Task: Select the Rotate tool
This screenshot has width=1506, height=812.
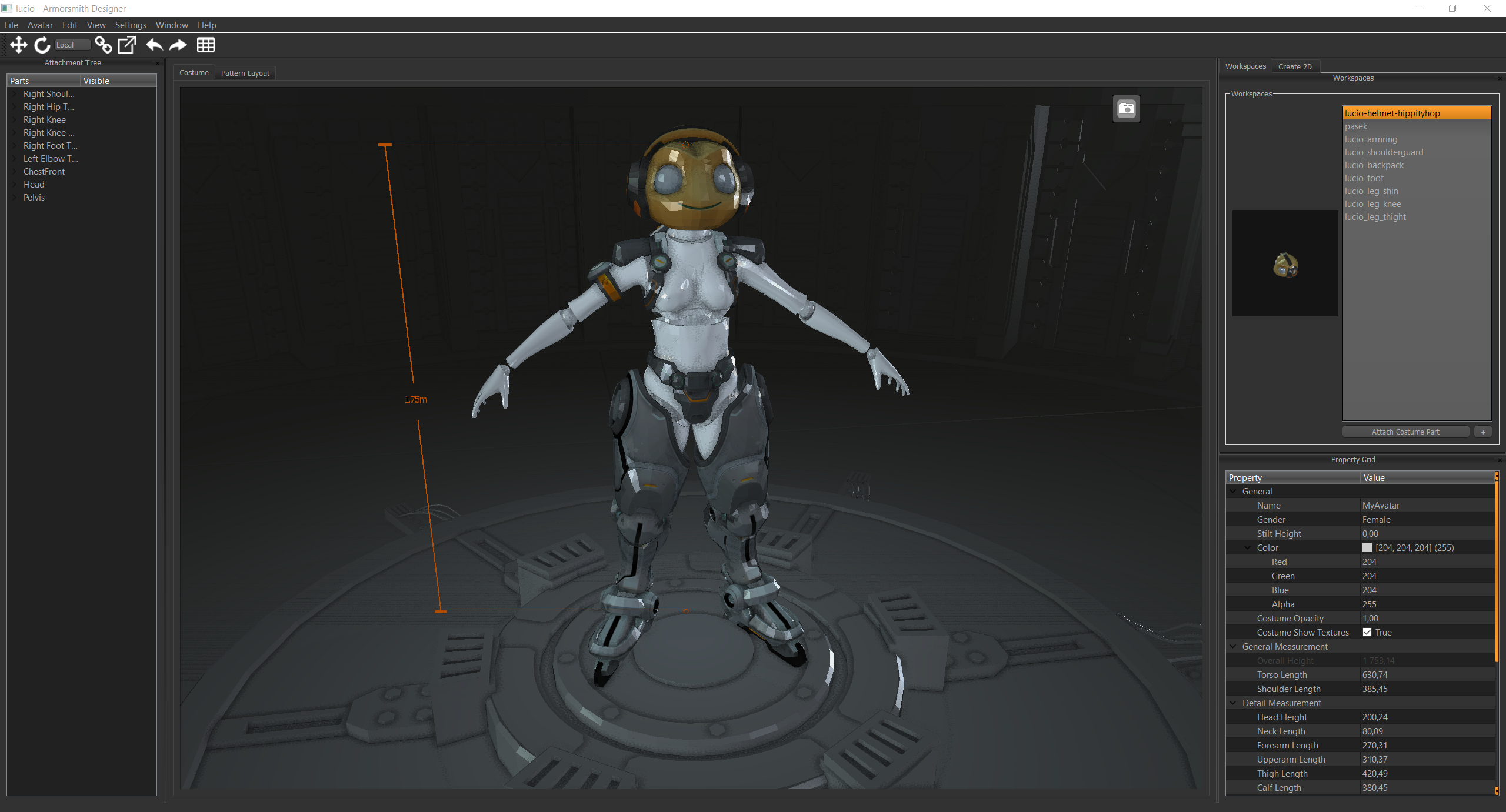Action: [x=42, y=45]
